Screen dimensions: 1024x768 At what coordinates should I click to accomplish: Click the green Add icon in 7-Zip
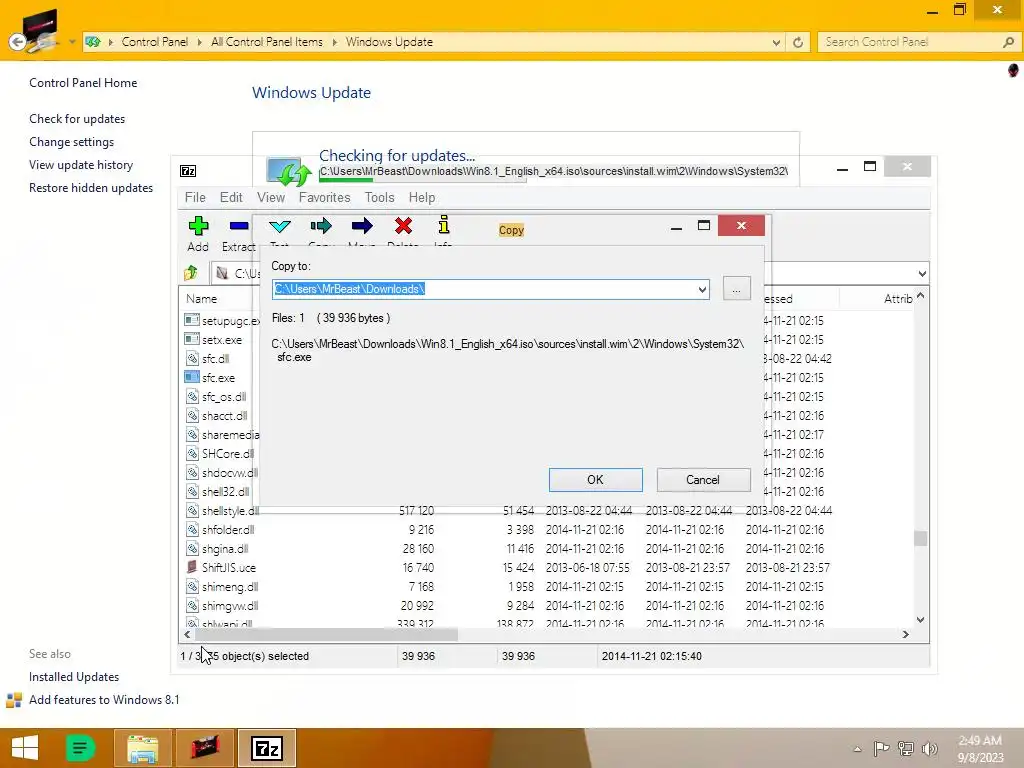pos(198,226)
